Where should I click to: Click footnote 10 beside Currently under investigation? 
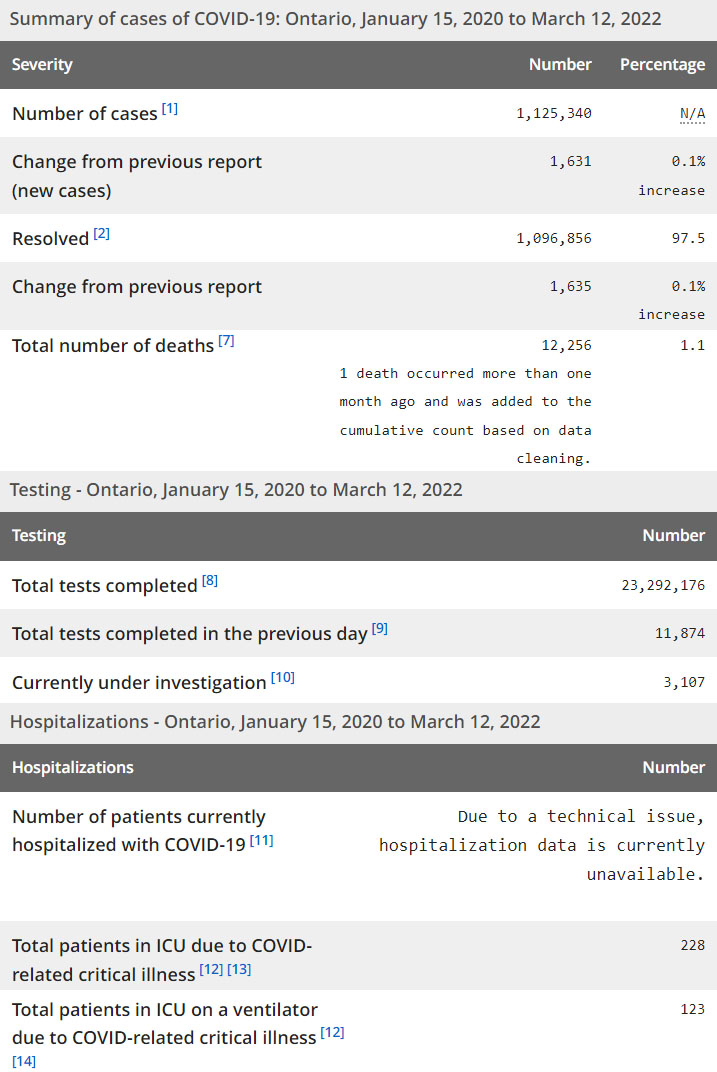tap(283, 677)
